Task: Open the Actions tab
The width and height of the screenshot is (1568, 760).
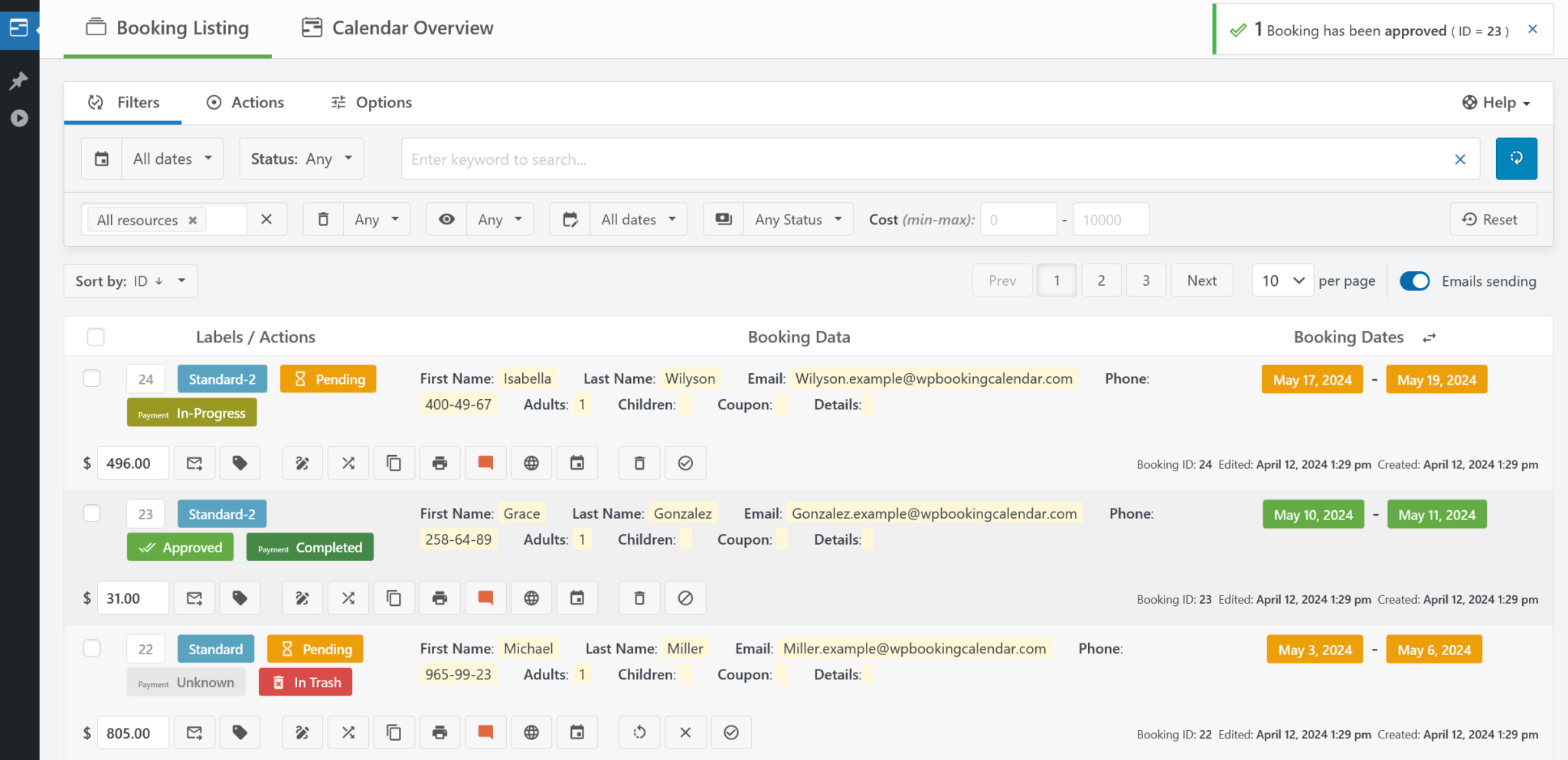Action: pyautogui.click(x=245, y=103)
